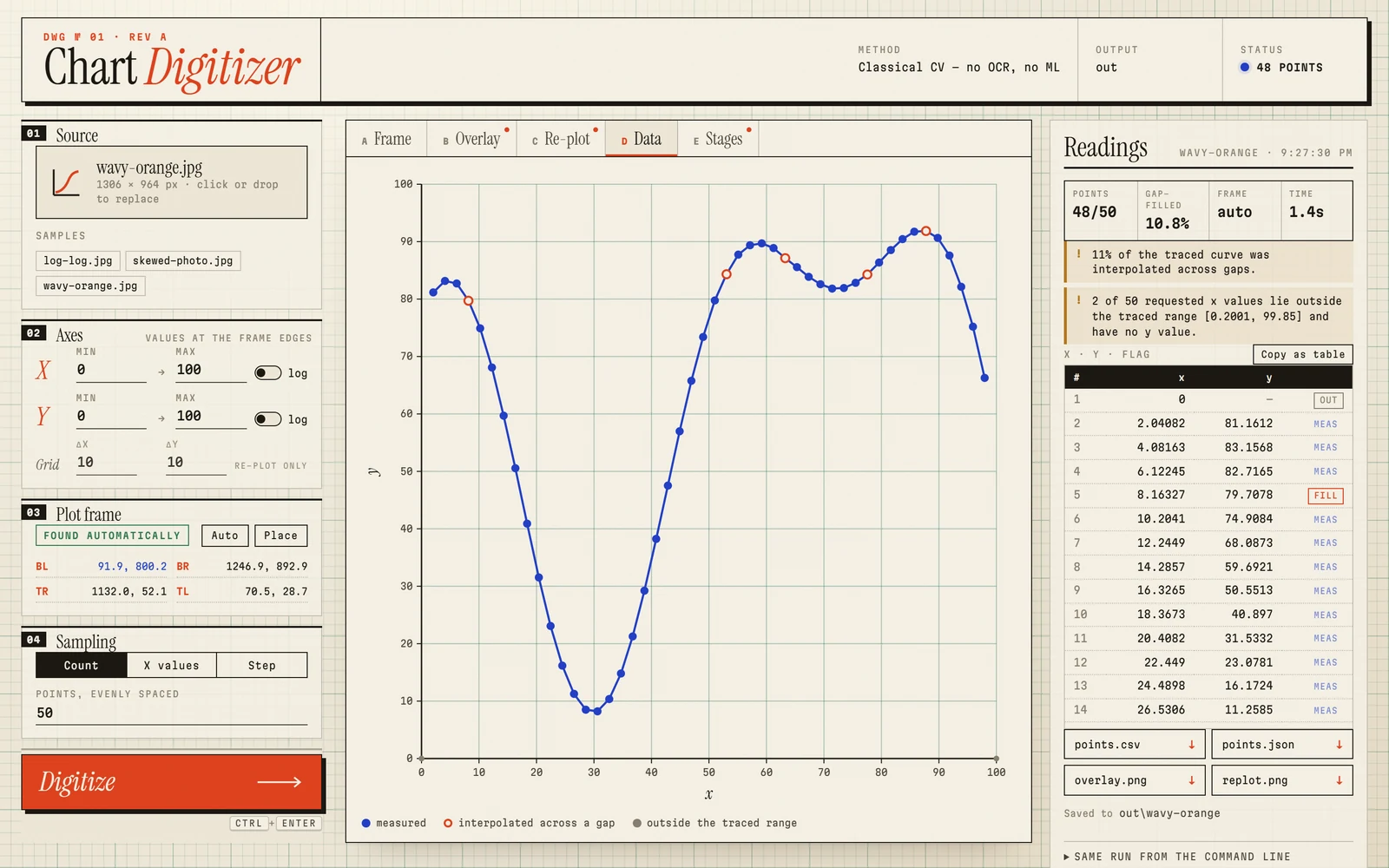Click the replot.png download arrow

(1339, 780)
